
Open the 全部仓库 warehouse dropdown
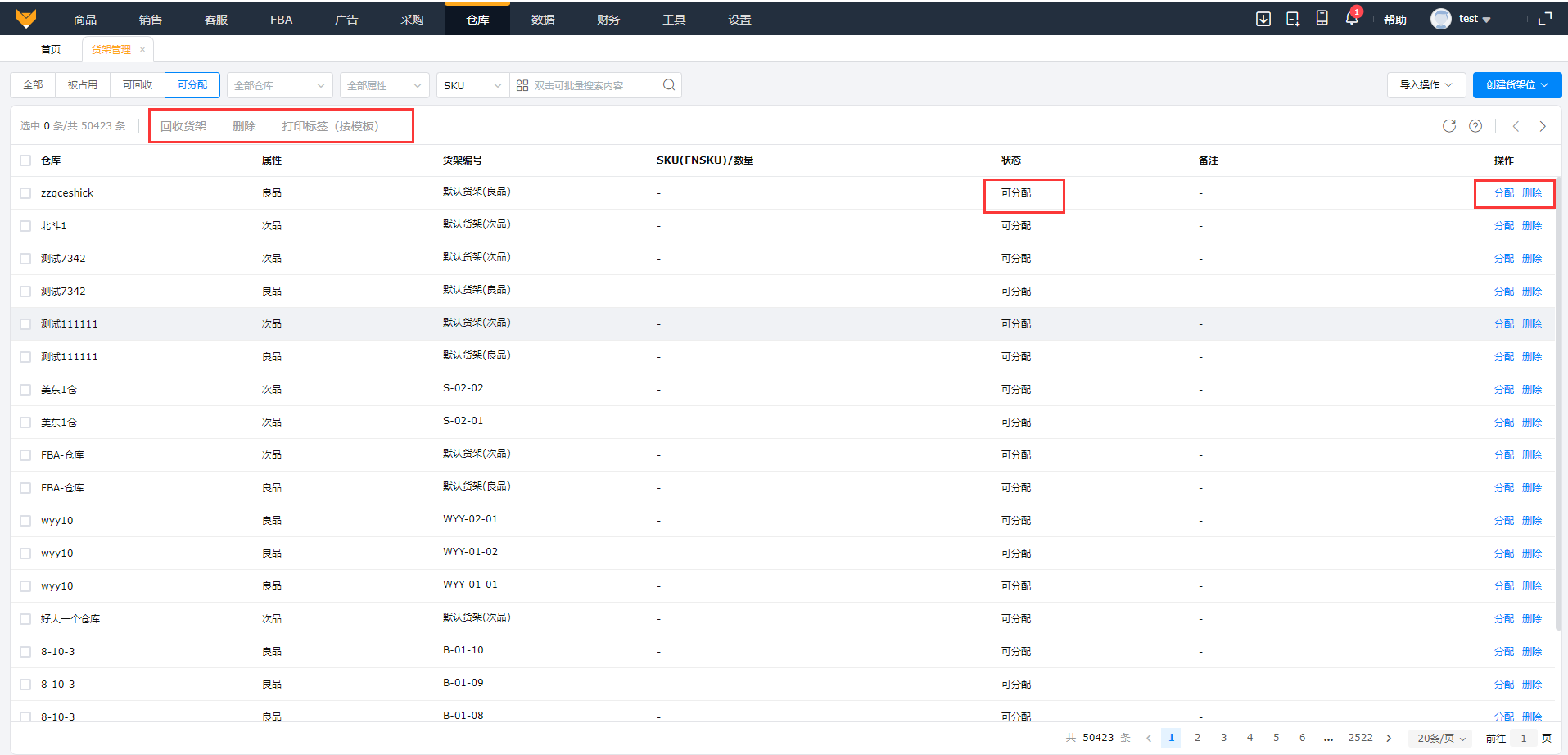pyautogui.click(x=280, y=85)
